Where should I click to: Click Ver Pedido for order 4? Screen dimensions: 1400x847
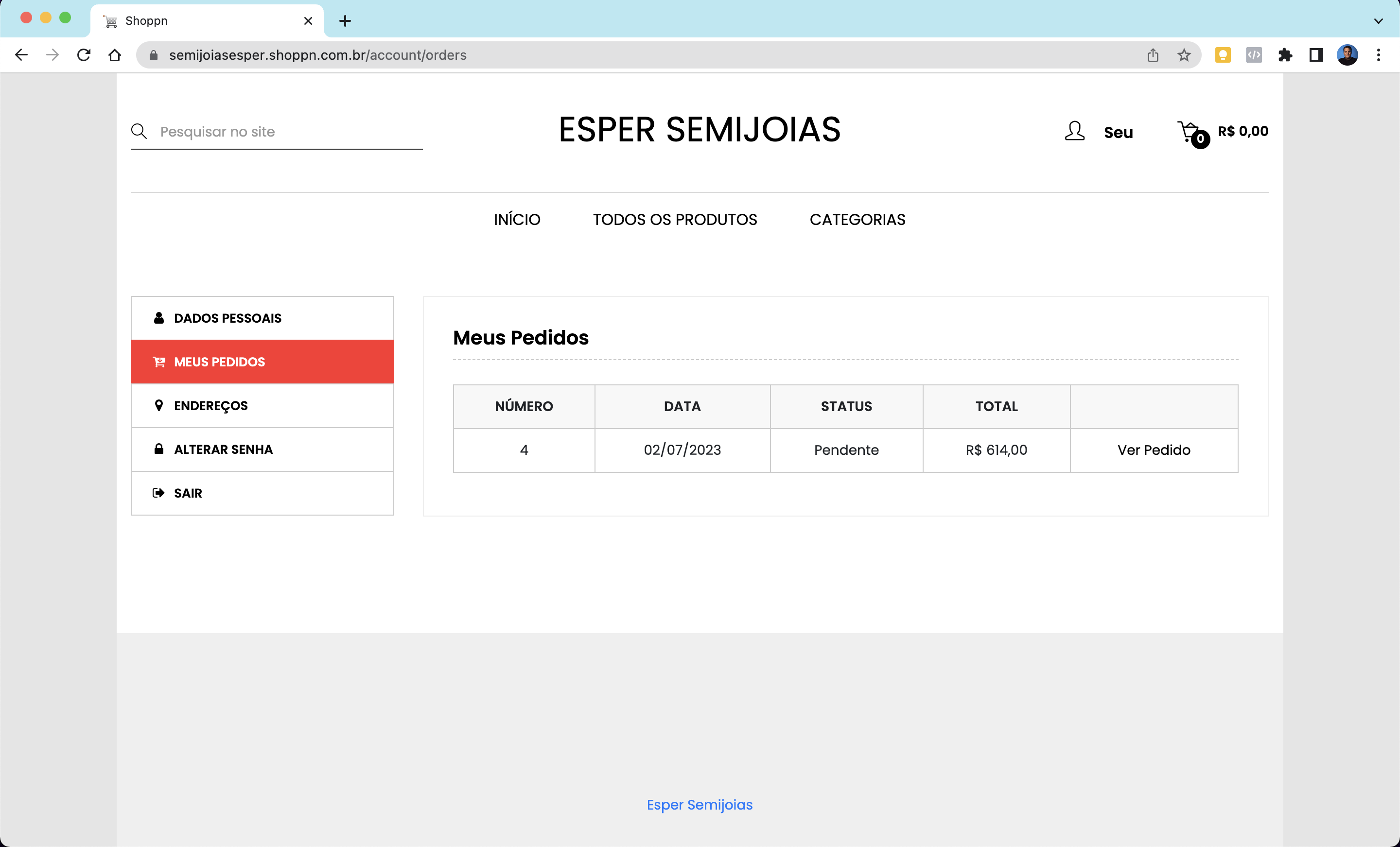coord(1154,450)
